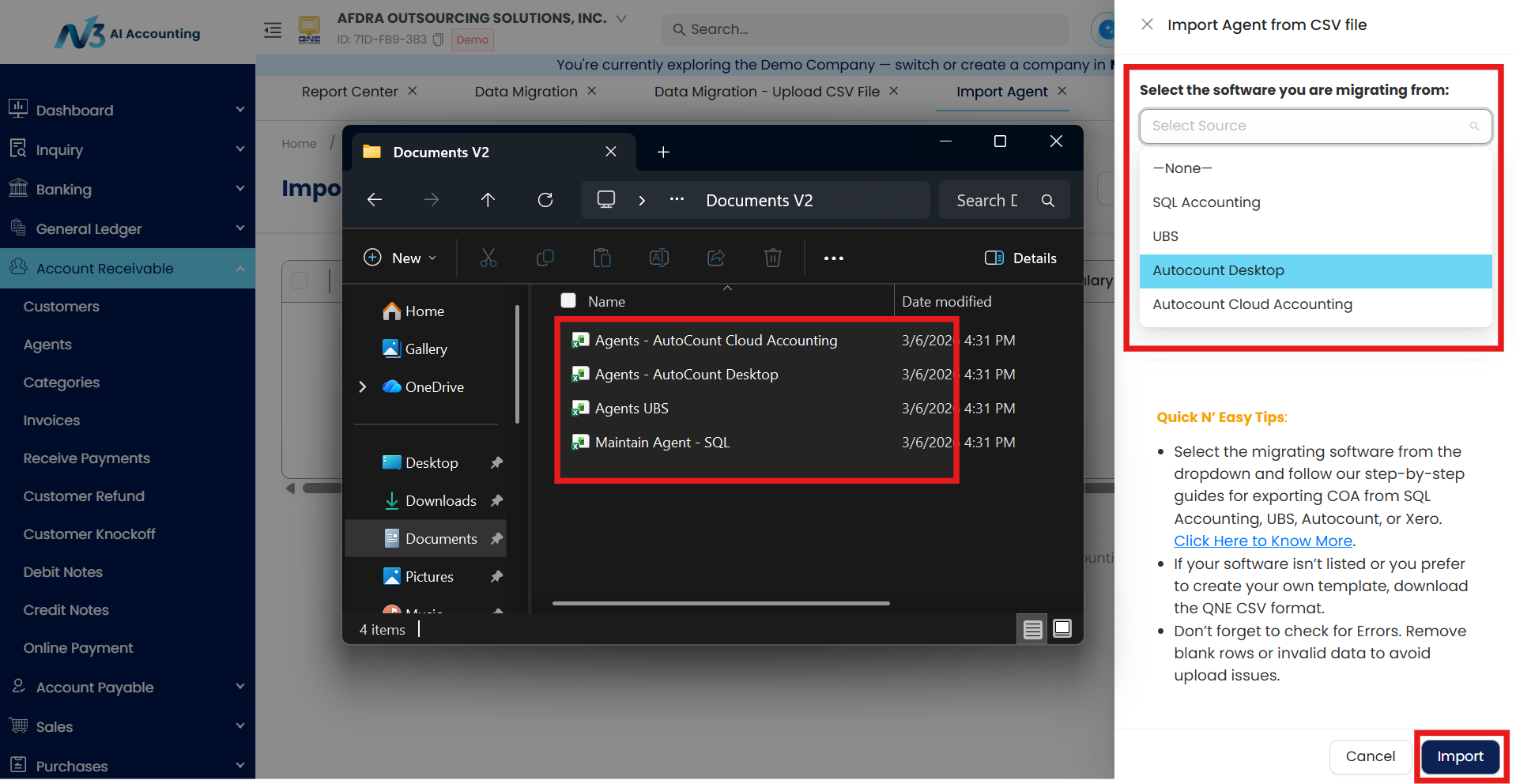Expand the Banking sidebar menu
This screenshot has height=784, width=1516.
240,189
